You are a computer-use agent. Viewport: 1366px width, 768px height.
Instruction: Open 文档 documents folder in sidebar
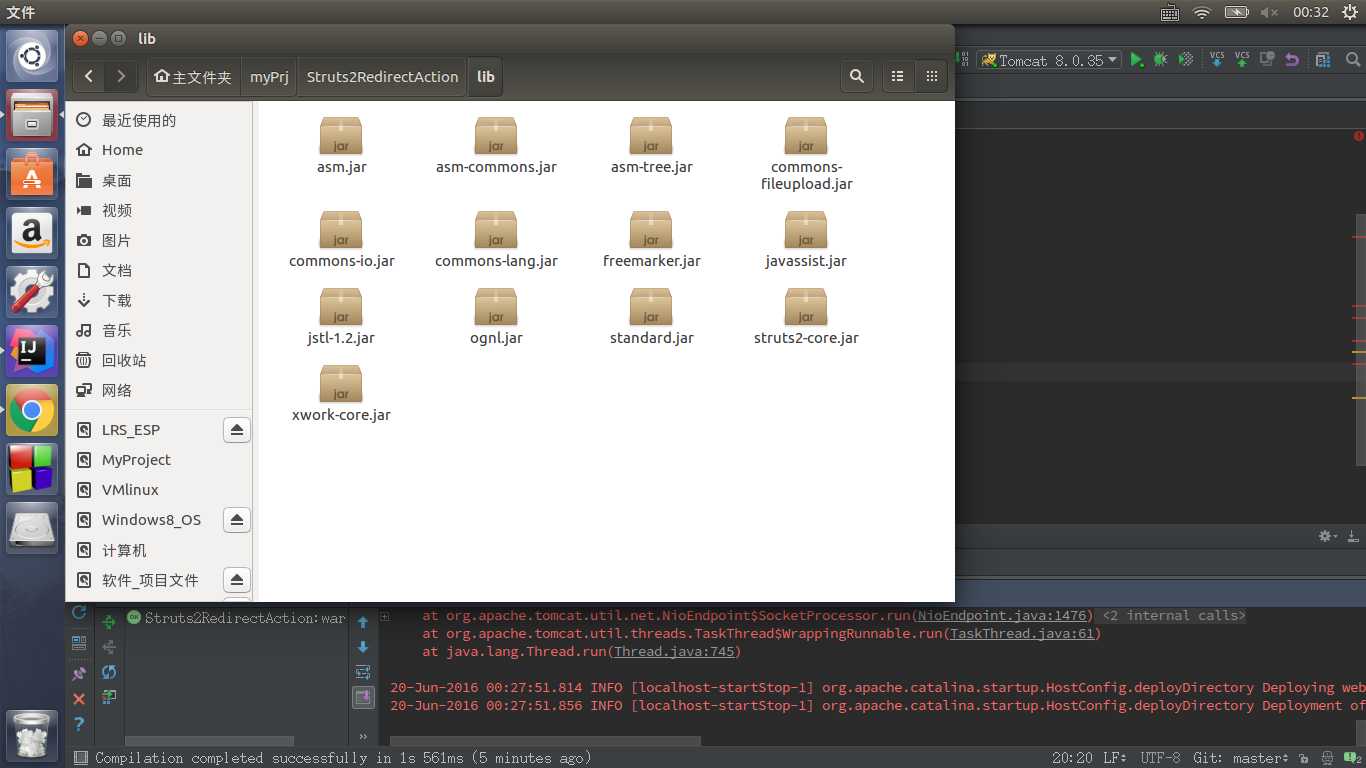[159, 270]
